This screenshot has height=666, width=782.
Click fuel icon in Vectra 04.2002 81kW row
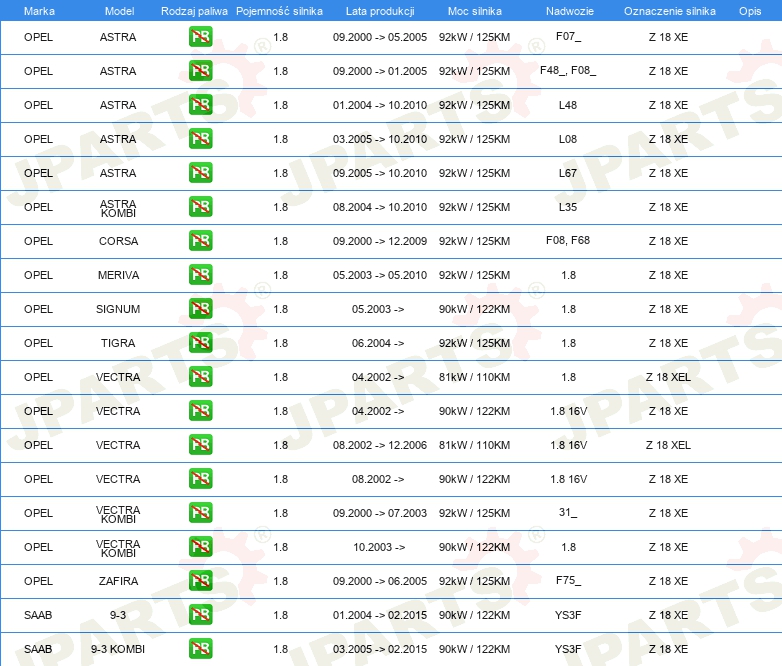[x=200, y=377]
